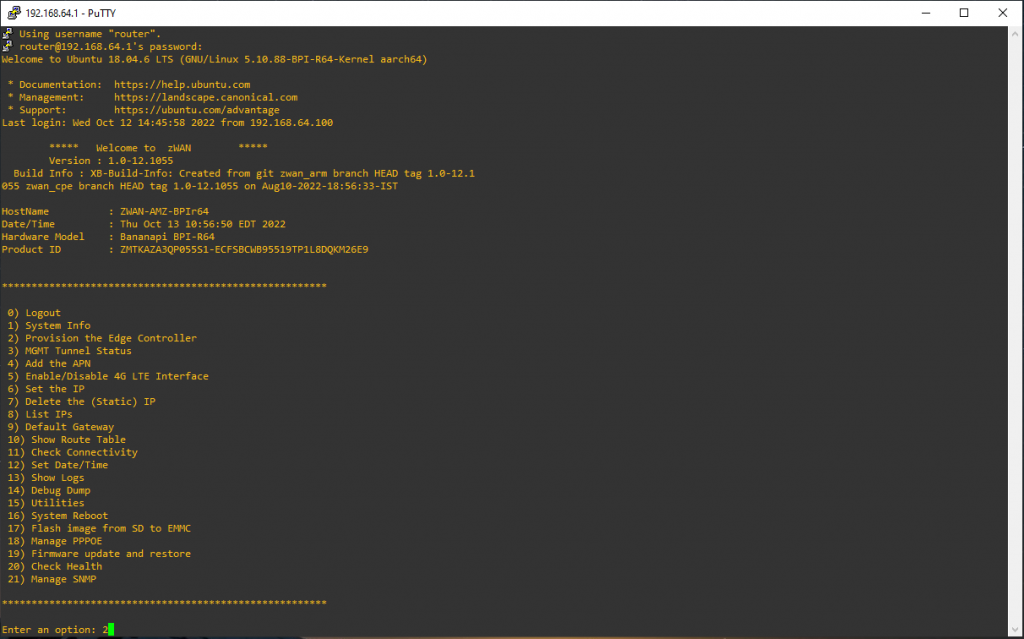Maximize the PuTTY window
This screenshot has height=639, width=1024.
click(x=963, y=12)
